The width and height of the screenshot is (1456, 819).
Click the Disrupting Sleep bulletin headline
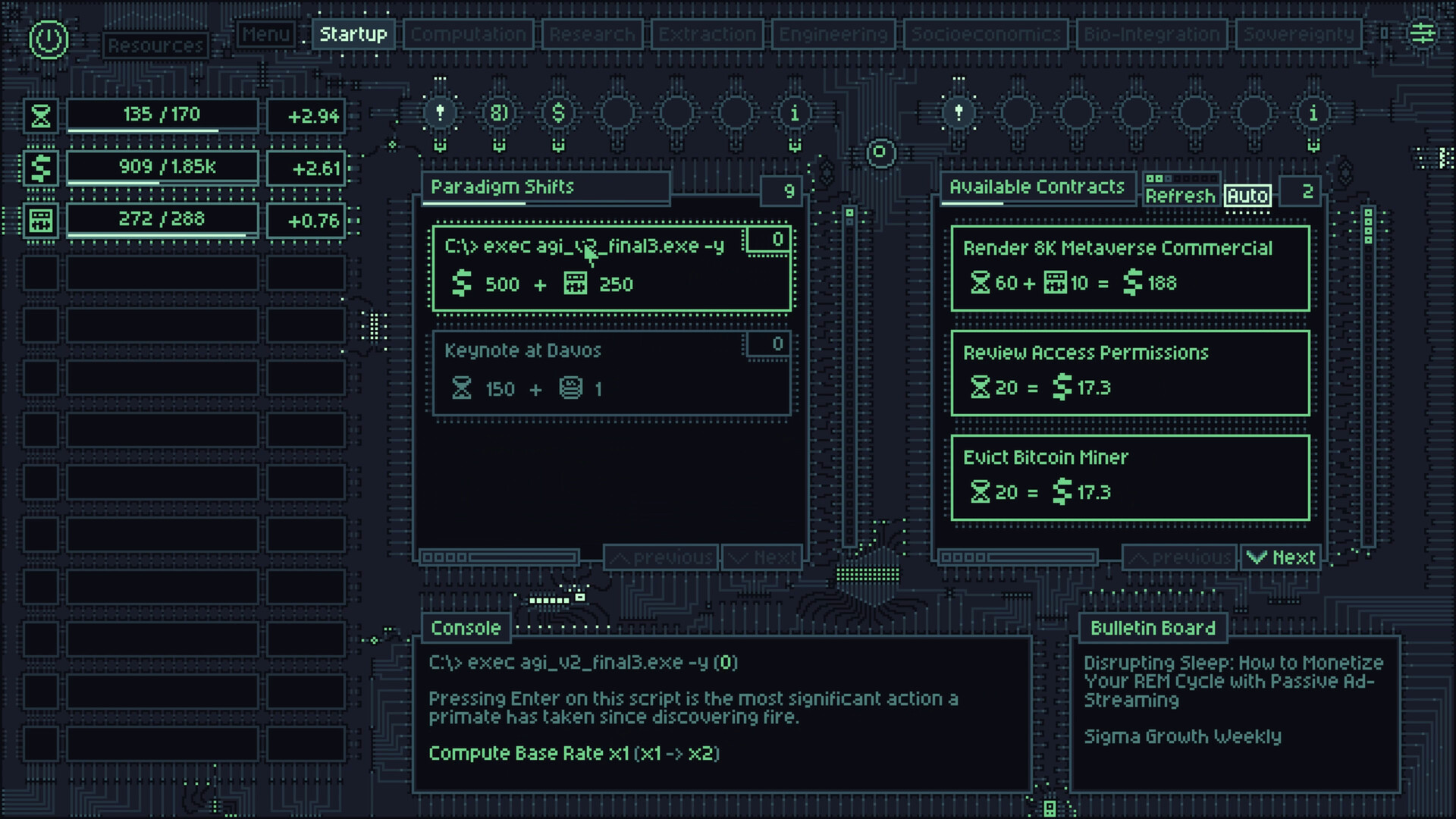[1234, 681]
